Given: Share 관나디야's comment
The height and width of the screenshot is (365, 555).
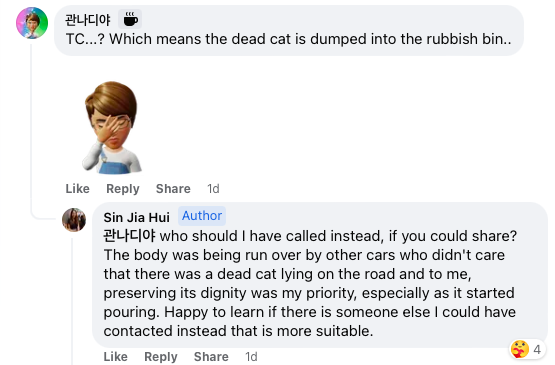Looking at the screenshot, I should [173, 188].
